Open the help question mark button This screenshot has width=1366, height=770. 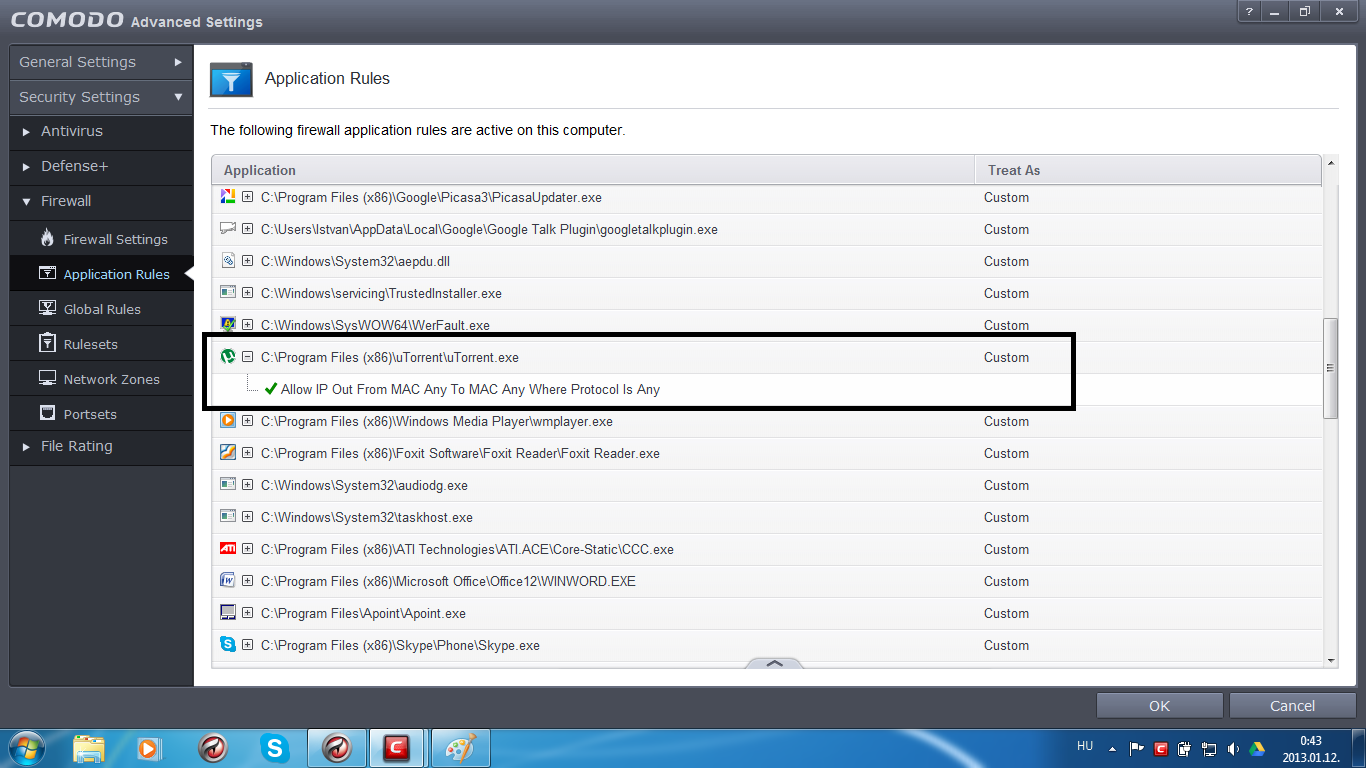coord(1250,11)
